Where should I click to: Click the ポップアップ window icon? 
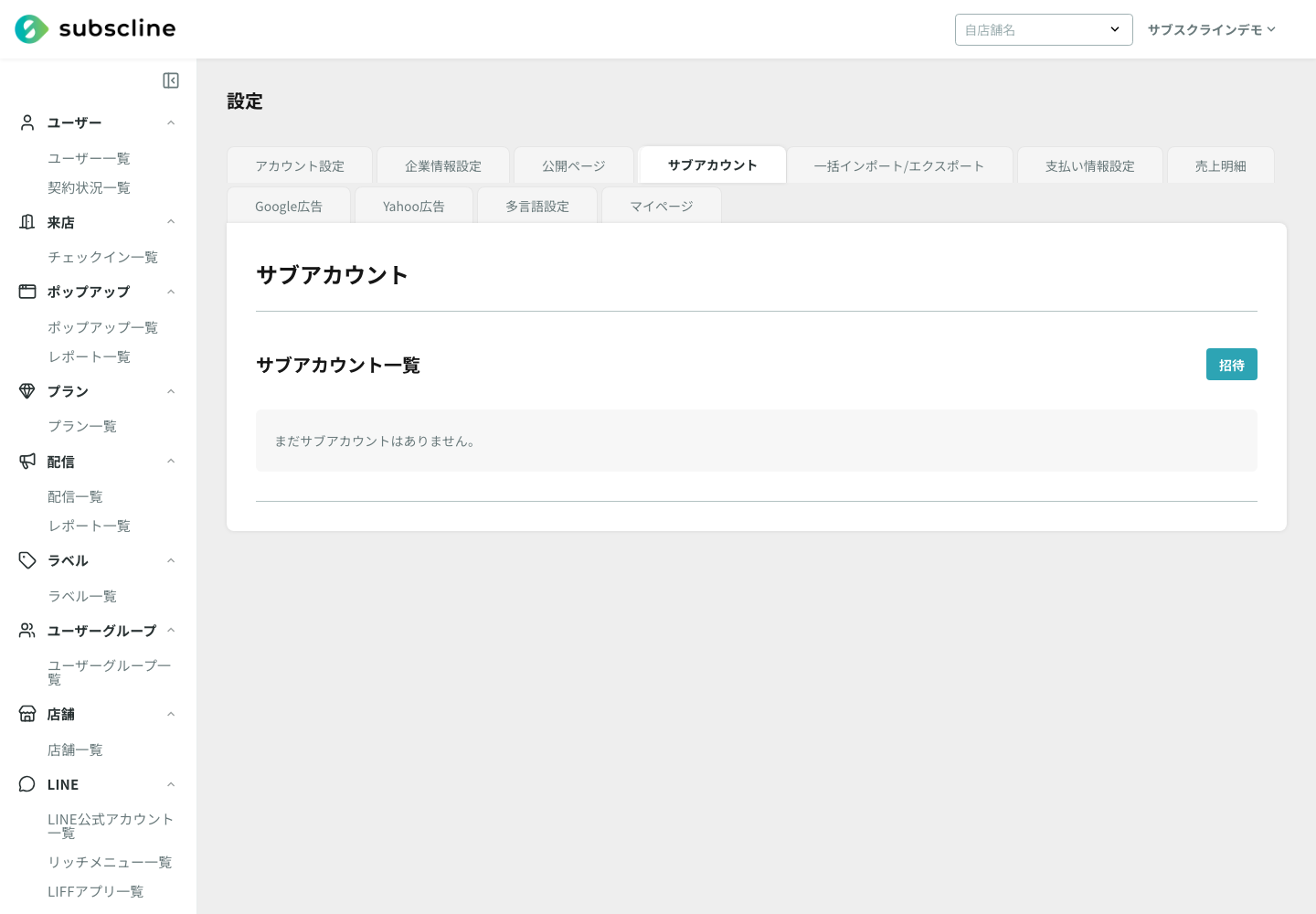click(x=27, y=292)
